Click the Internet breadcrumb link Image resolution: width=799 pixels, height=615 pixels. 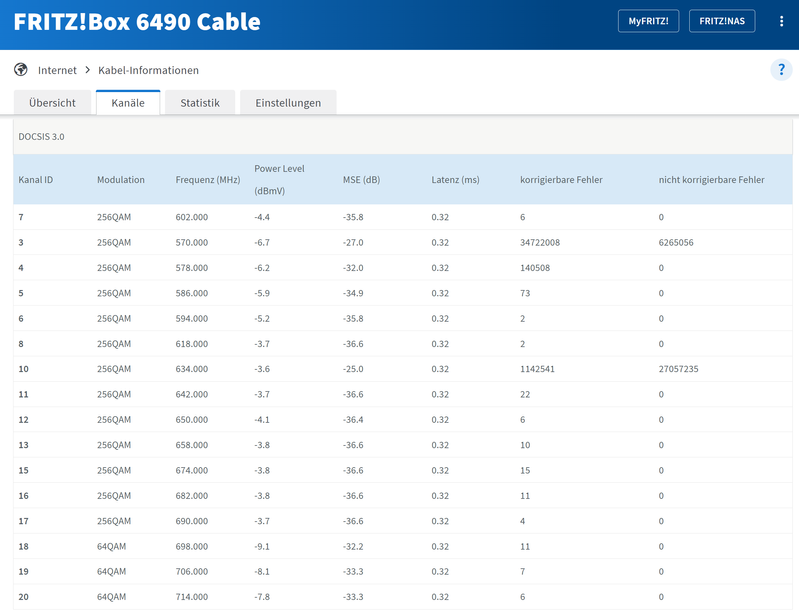[x=57, y=71]
